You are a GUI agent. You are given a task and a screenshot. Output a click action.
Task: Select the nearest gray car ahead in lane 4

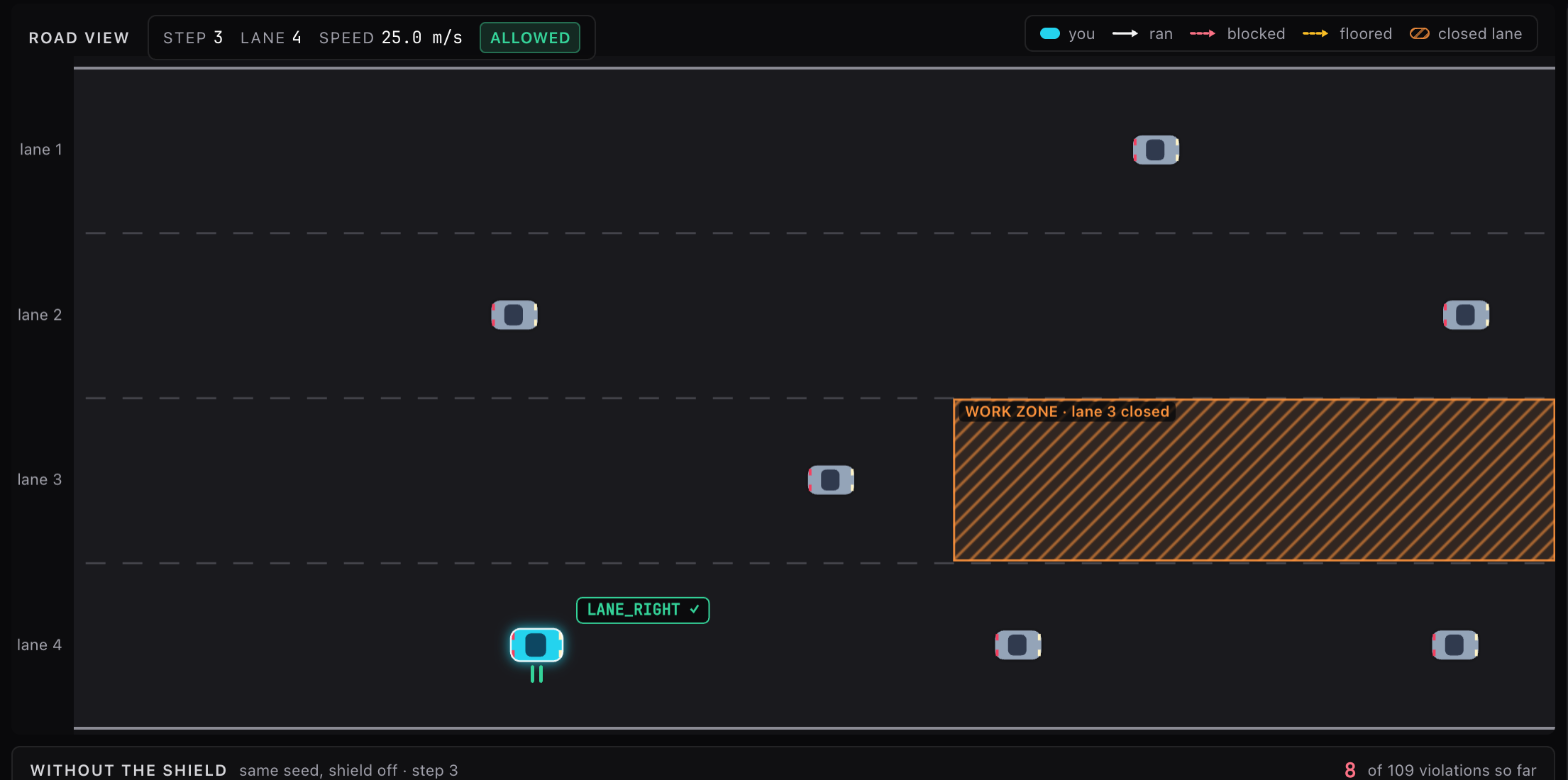tap(1018, 645)
